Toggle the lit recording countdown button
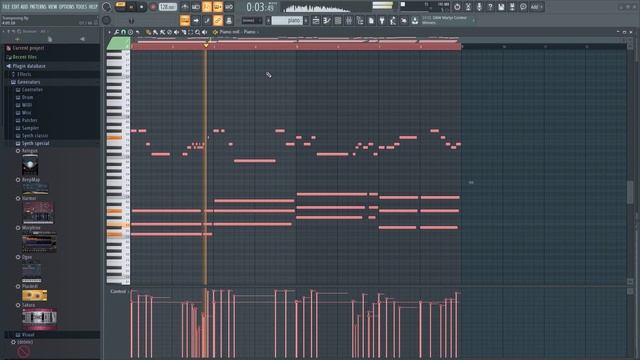The width and height of the screenshot is (640, 360). [207, 7]
